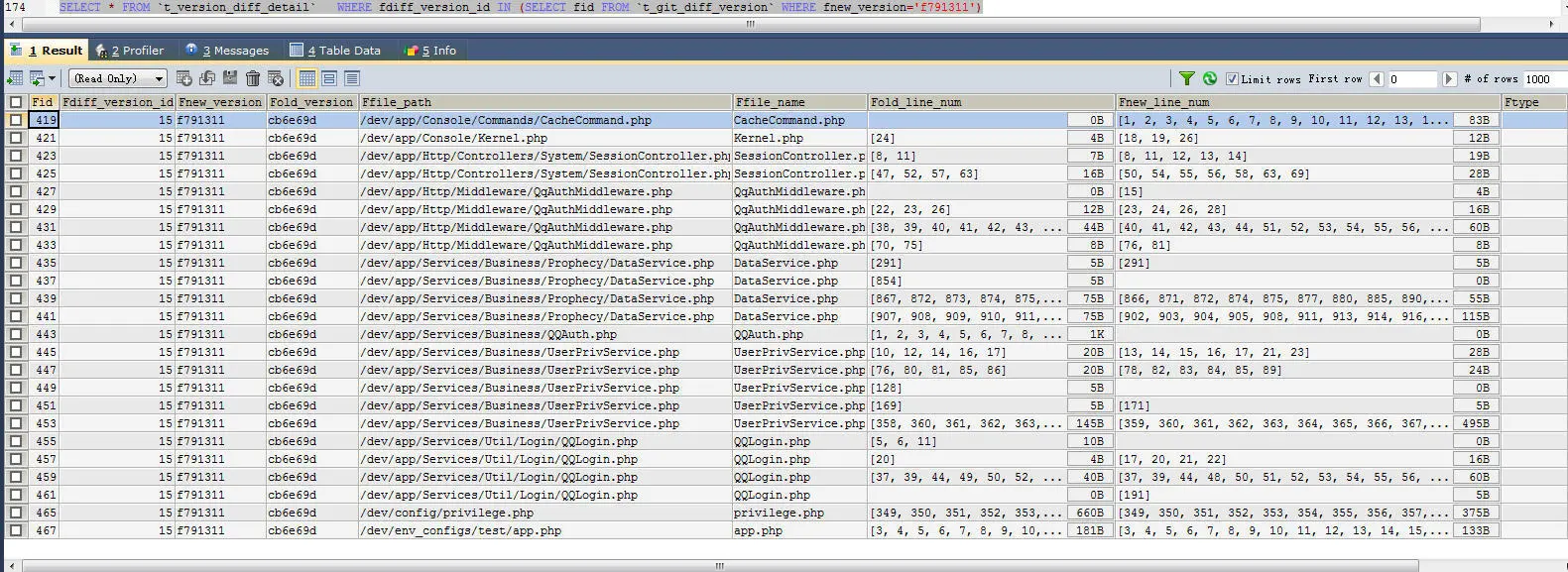
Task: Open the 1 Result tab
Action: [48, 51]
